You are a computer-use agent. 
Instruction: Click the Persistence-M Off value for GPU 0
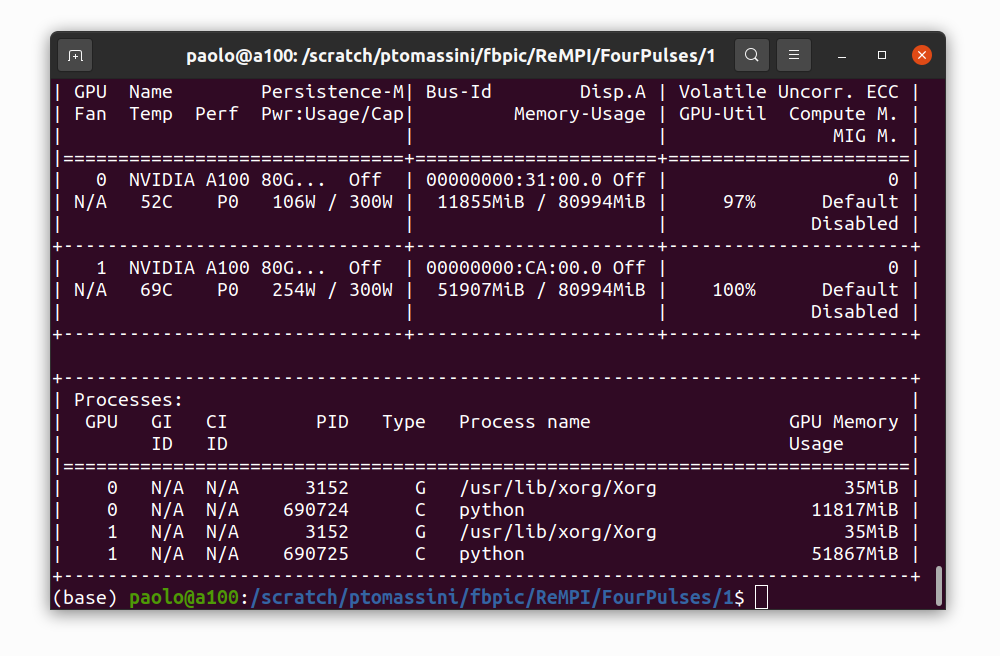tap(365, 179)
